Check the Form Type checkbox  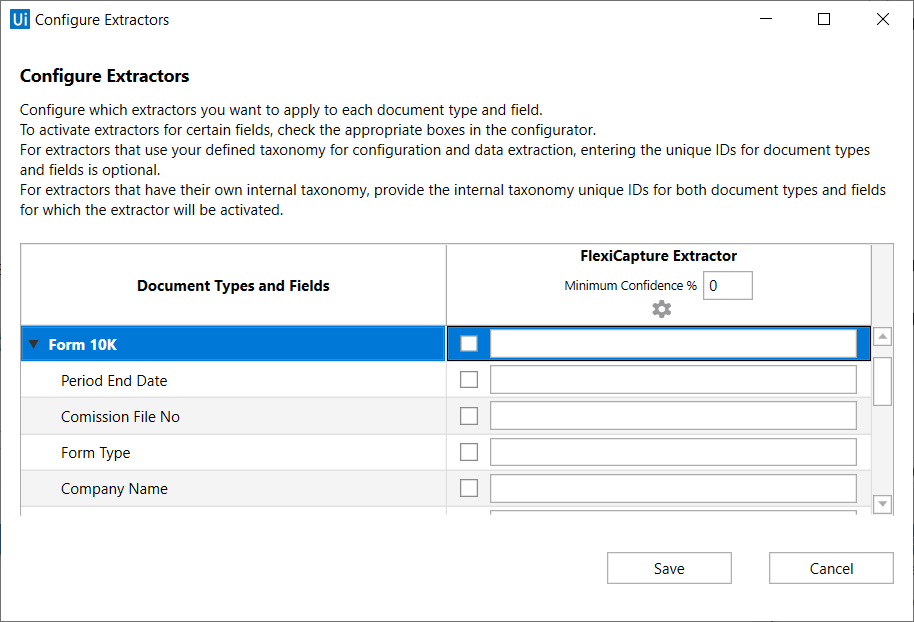[469, 451]
